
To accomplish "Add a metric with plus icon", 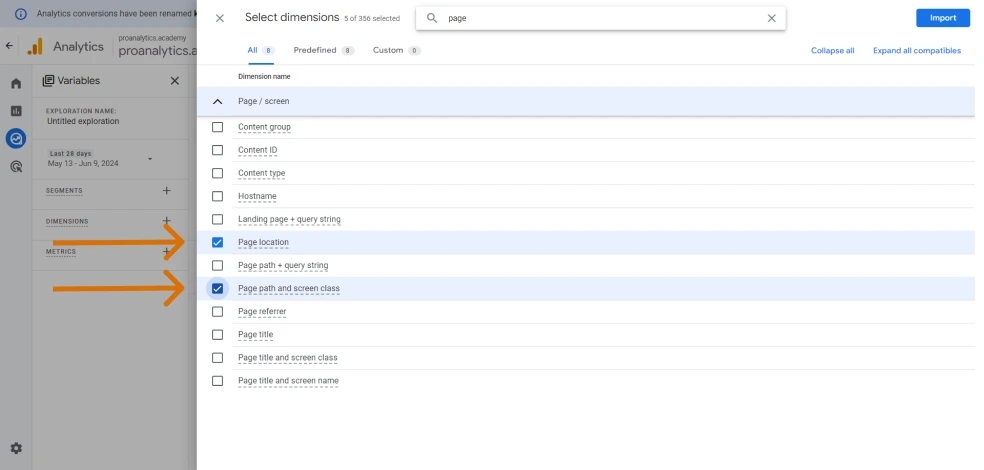I will coord(166,252).
